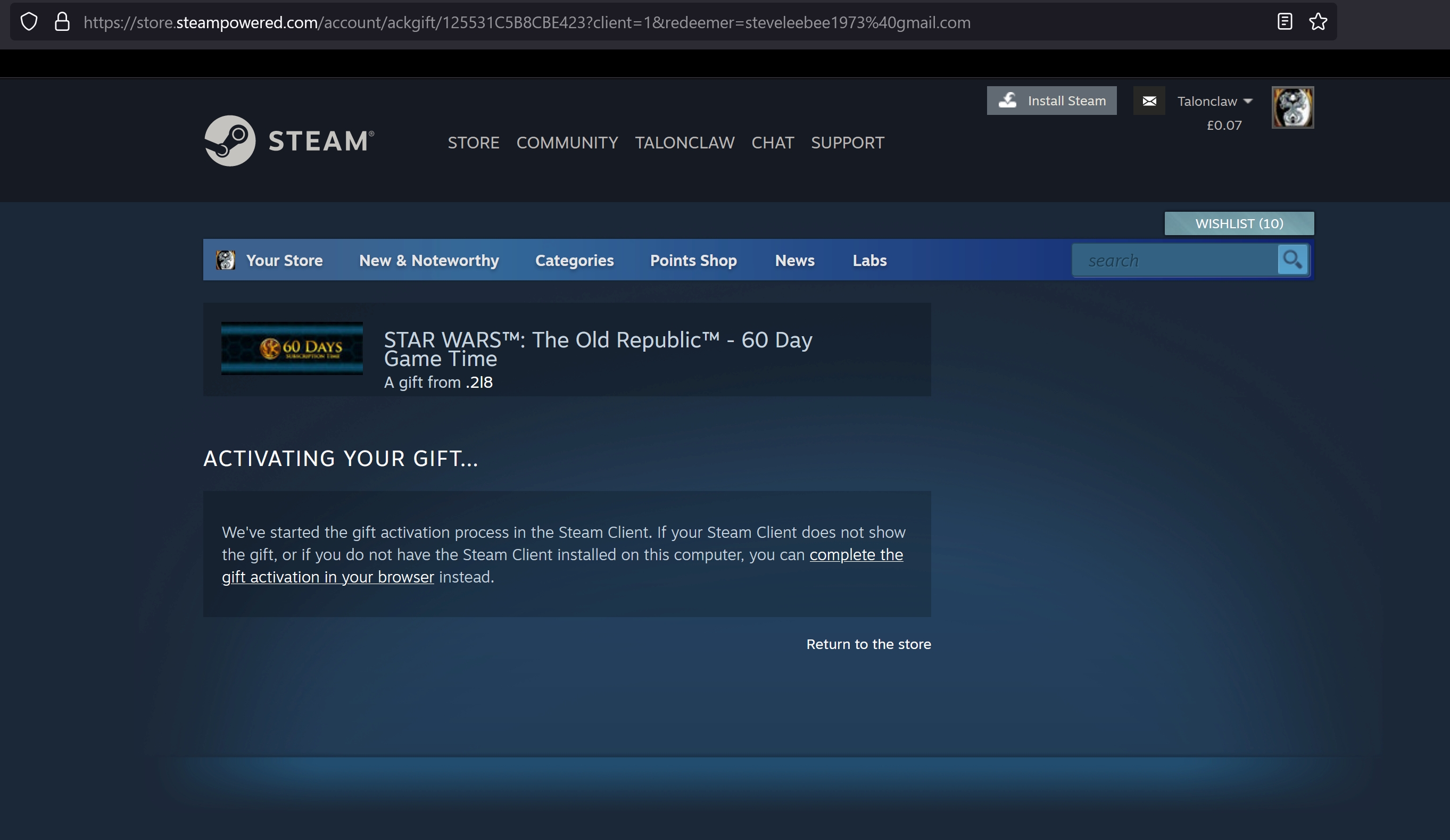
Task: Open the New & Noteworthy menu
Action: pos(429,261)
